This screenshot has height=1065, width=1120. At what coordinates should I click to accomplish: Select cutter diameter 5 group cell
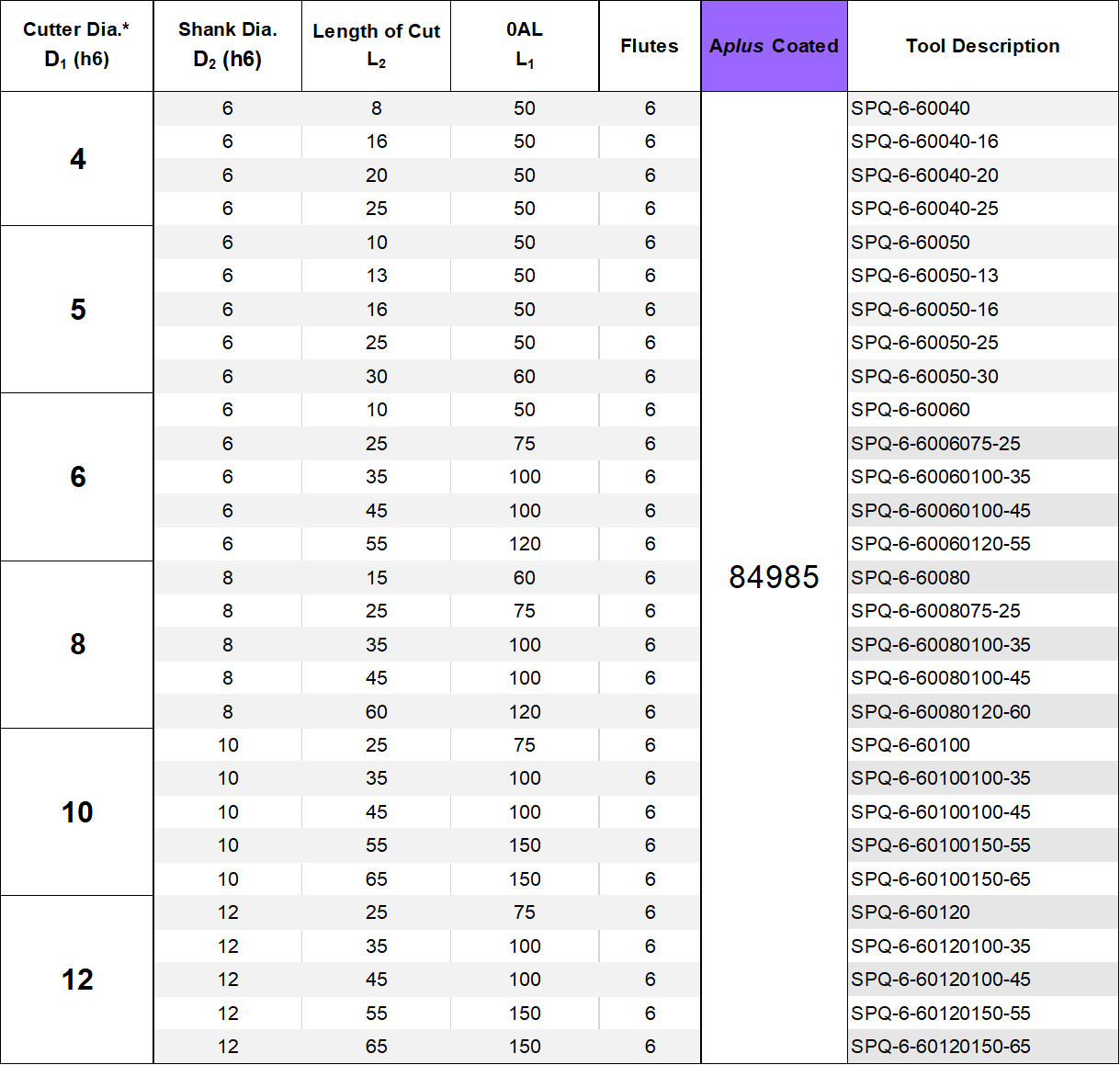coord(77,310)
